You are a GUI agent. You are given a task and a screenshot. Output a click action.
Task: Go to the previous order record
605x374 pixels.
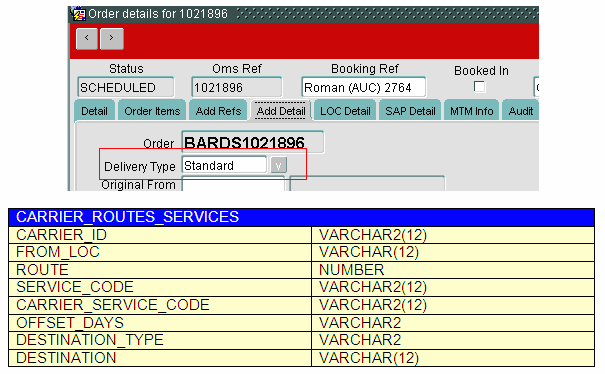[x=87, y=39]
